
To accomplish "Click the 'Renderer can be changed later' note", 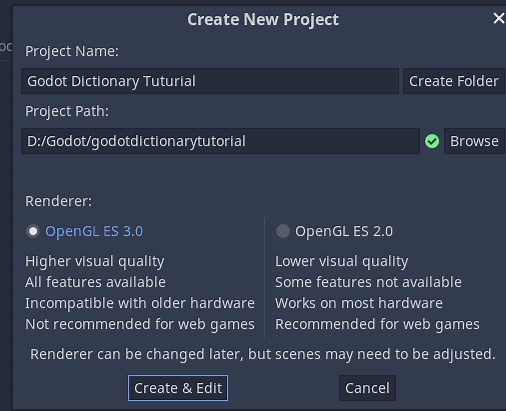I will [x=263, y=354].
